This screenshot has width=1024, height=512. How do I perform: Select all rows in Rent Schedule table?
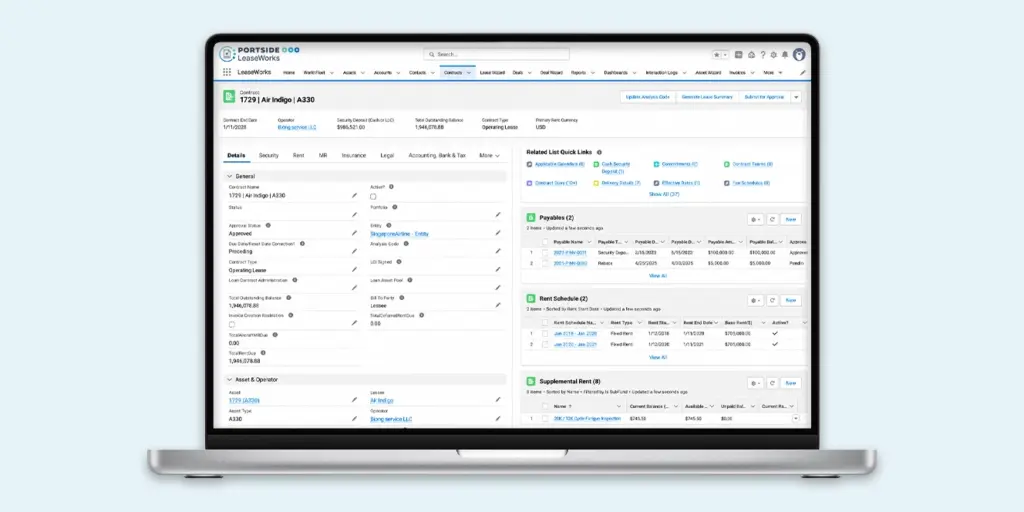545,323
